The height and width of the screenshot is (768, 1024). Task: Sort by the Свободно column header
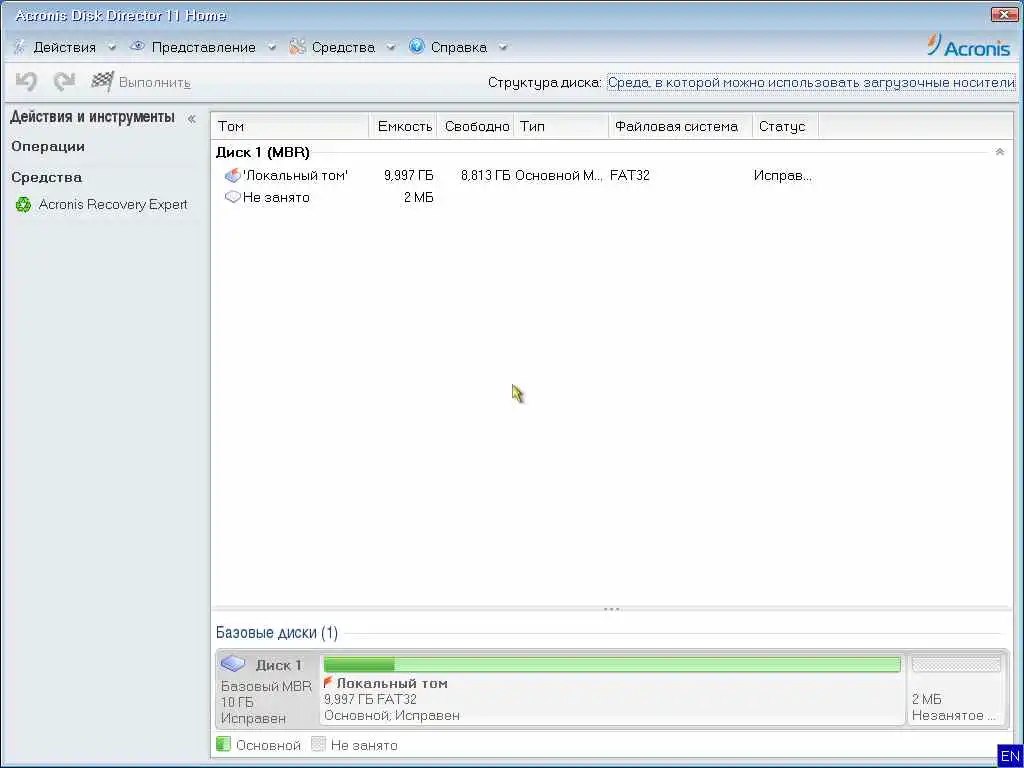(x=476, y=126)
